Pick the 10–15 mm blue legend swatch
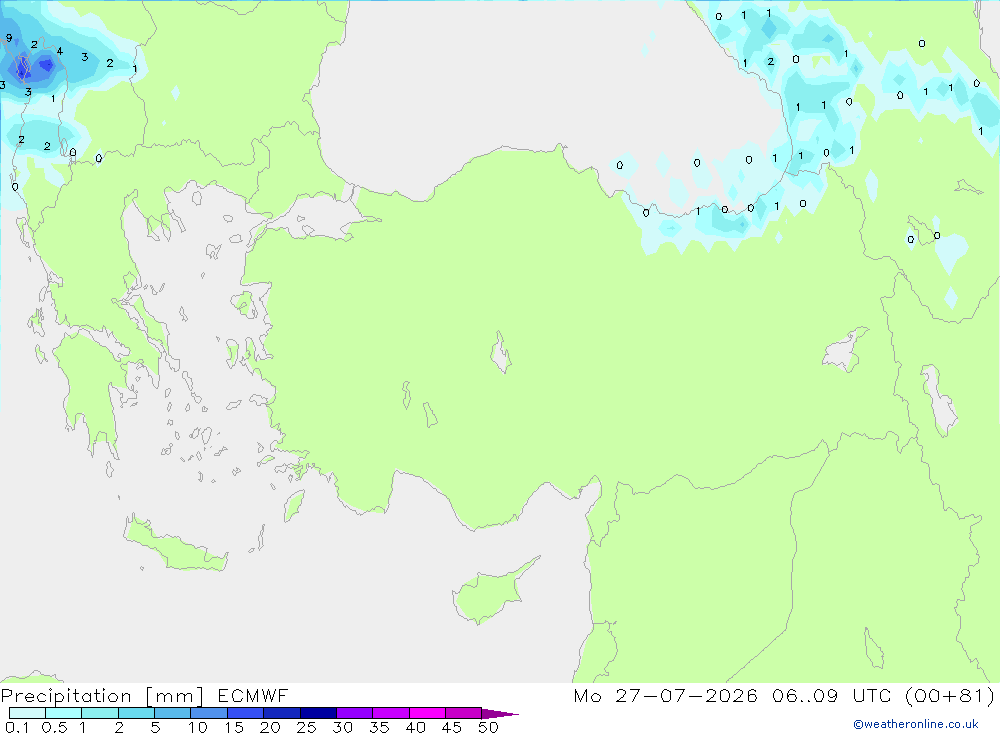Viewport: 1000px width, 733px height. point(209,713)
